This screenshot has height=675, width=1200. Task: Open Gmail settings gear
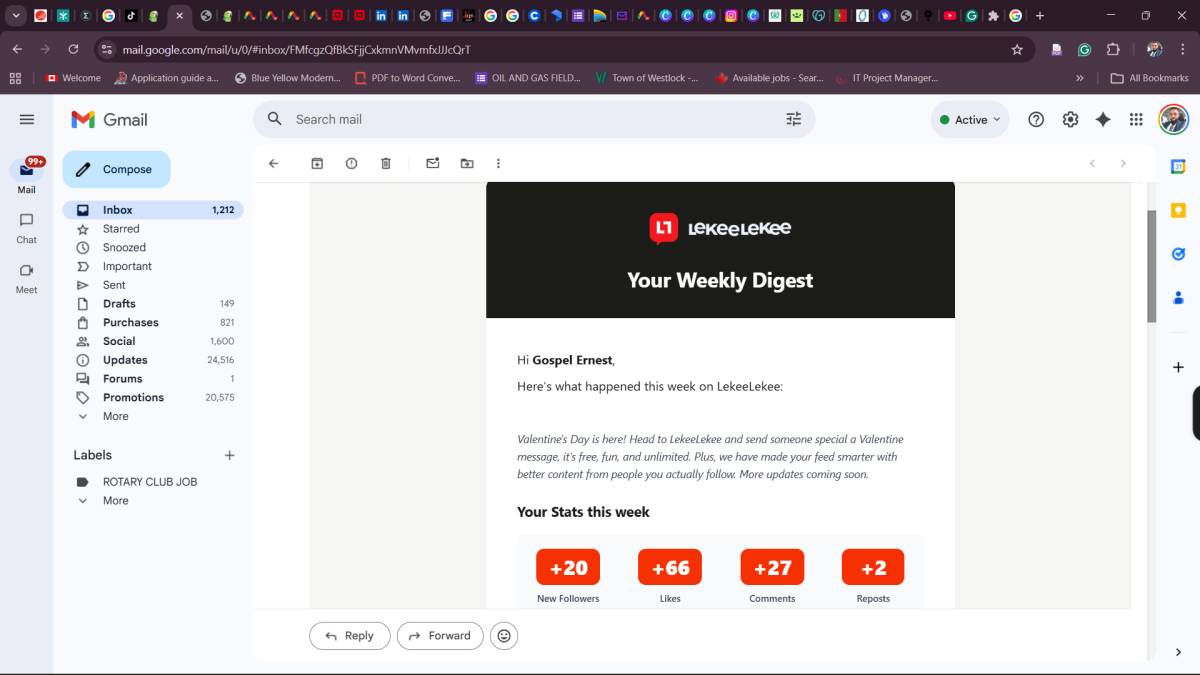1070,119
